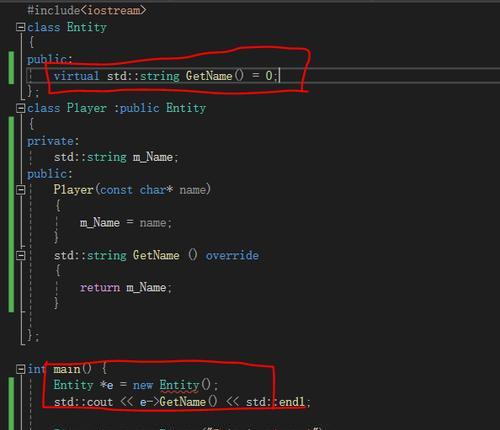Click const char* parameter type in constructor
This screenshot has width=500, height=430.
(136, 190)
